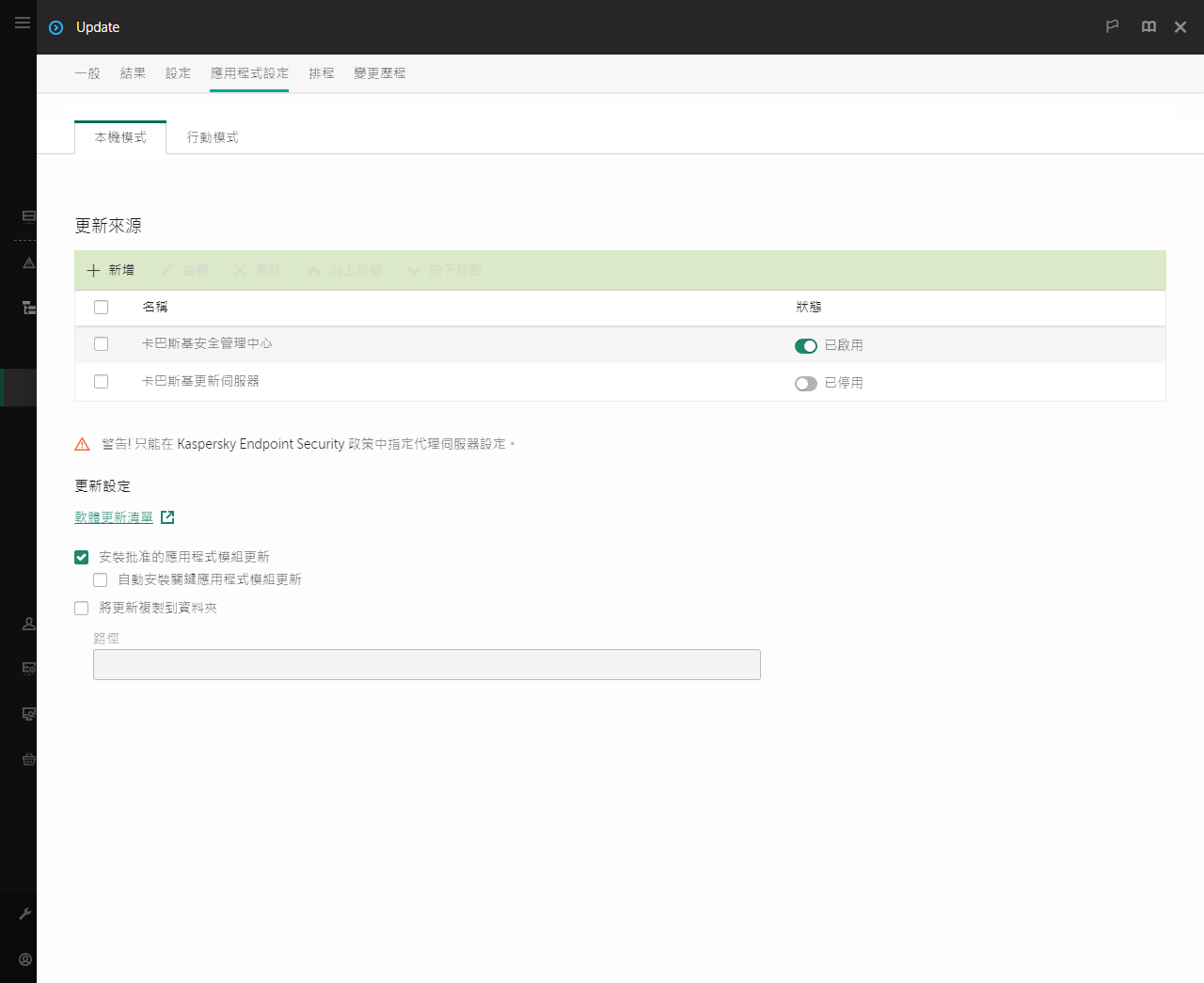Click the 新增 button to add update source
1204x983 pixels.
110,270
